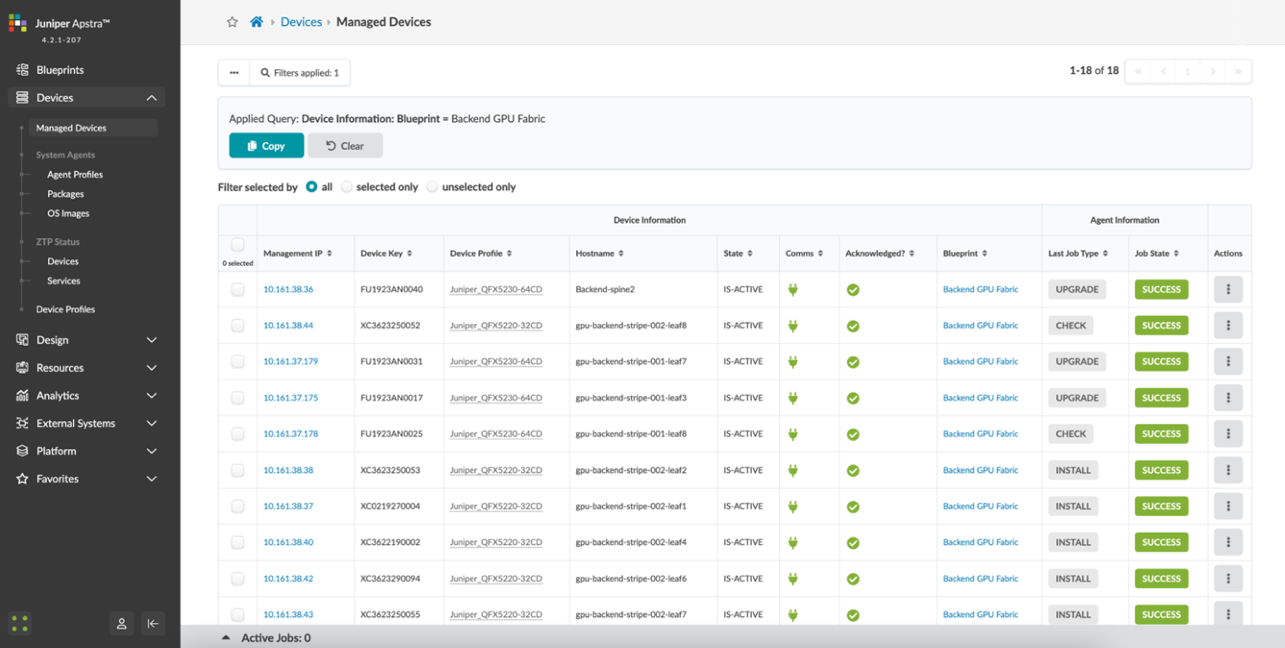Click the green dots icon in sidebar bottom
Screen dimensions: 1285x648
click(19, 623)
